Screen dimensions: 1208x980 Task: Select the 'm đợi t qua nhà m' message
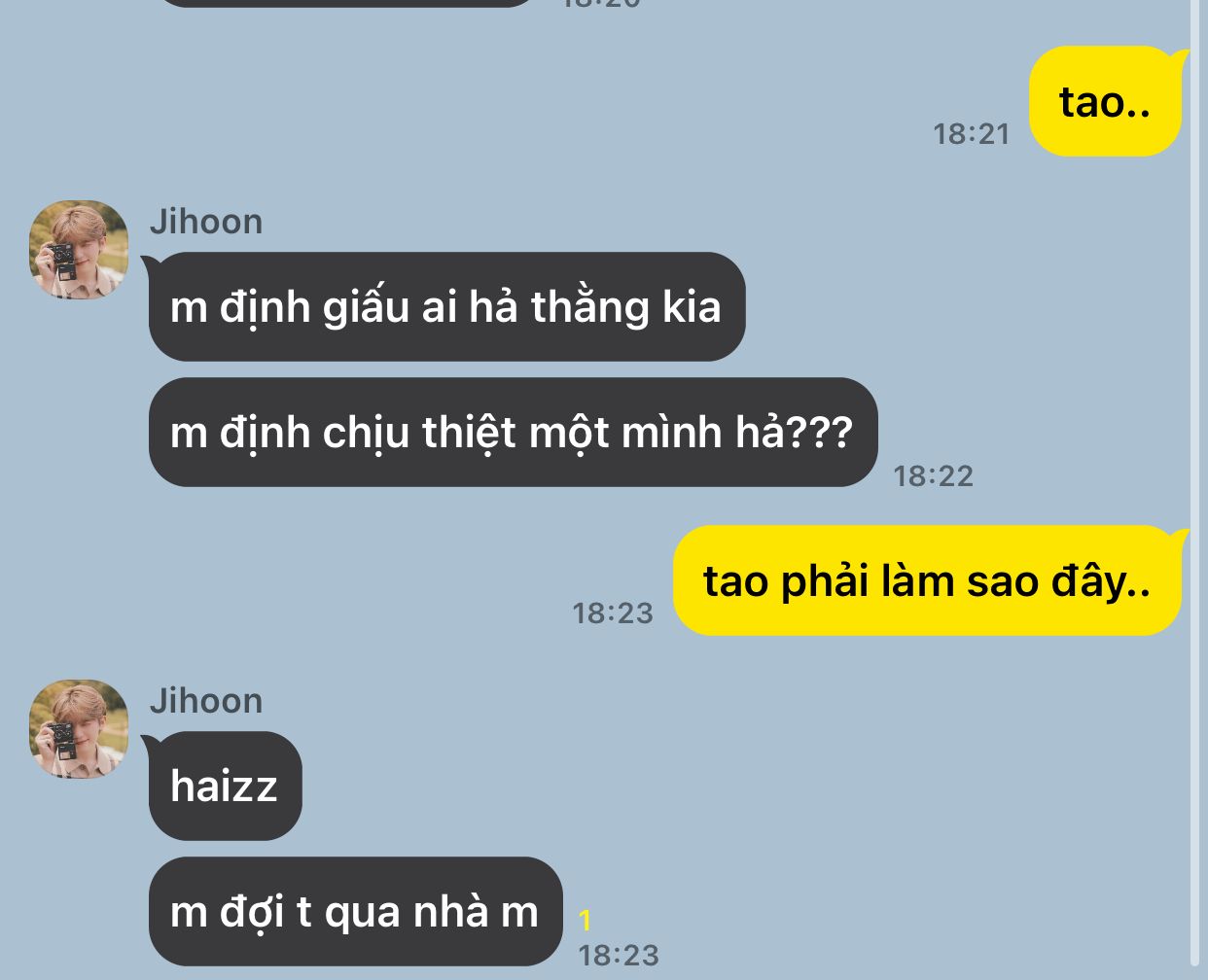tap(355, 912)
